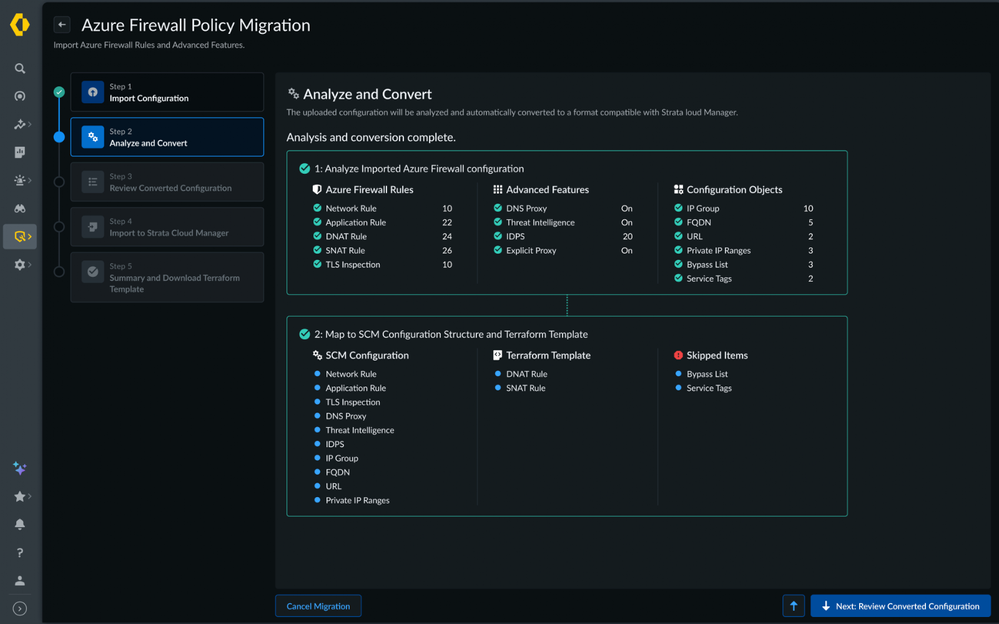Image resolution: width=999 pixels, height=624 pixels.
Task: Click the Strata Cloud Manager logo
Action: coord(20,25)
